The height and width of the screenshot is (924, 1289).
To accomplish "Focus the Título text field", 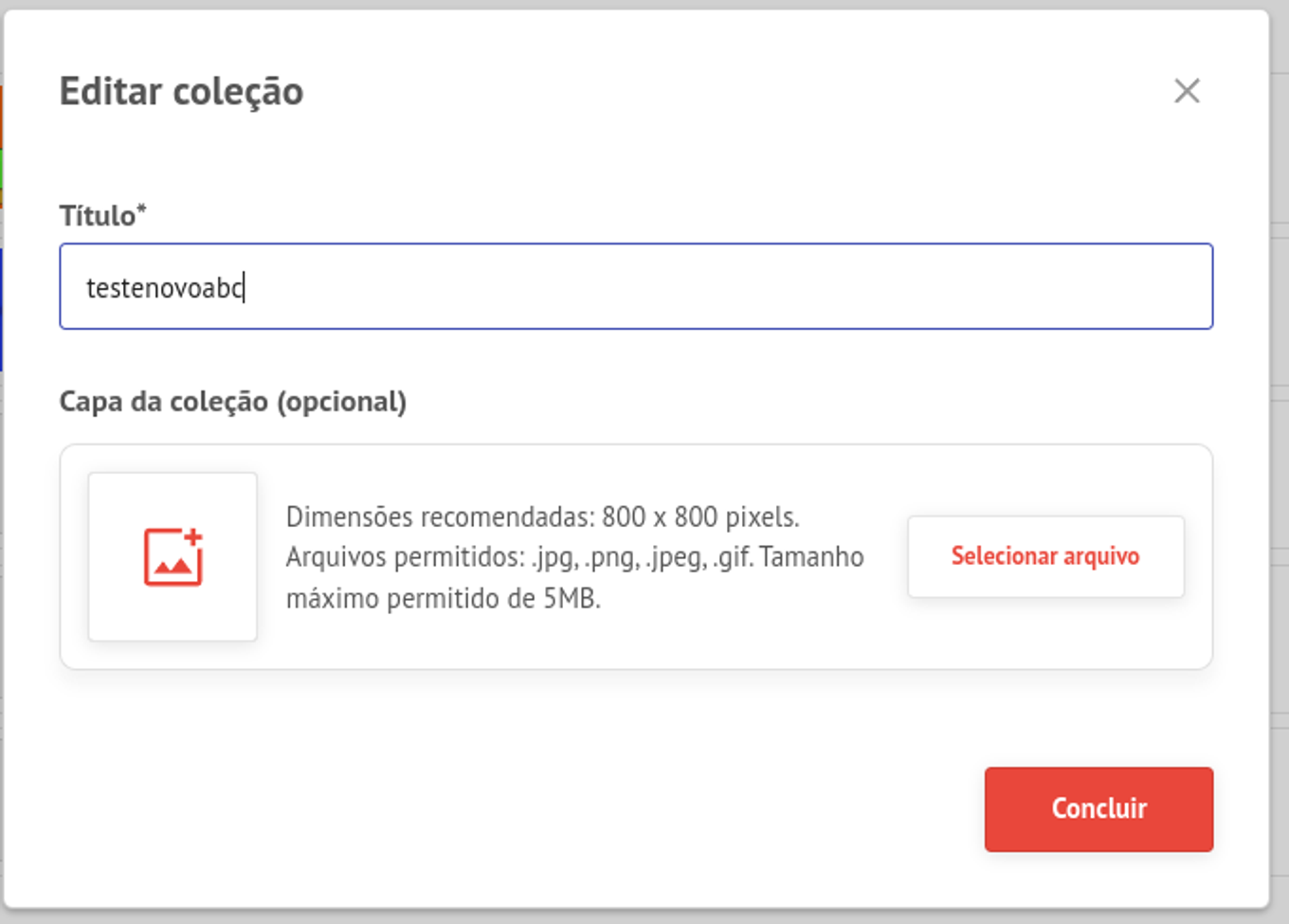I will (x=636, y=286).
